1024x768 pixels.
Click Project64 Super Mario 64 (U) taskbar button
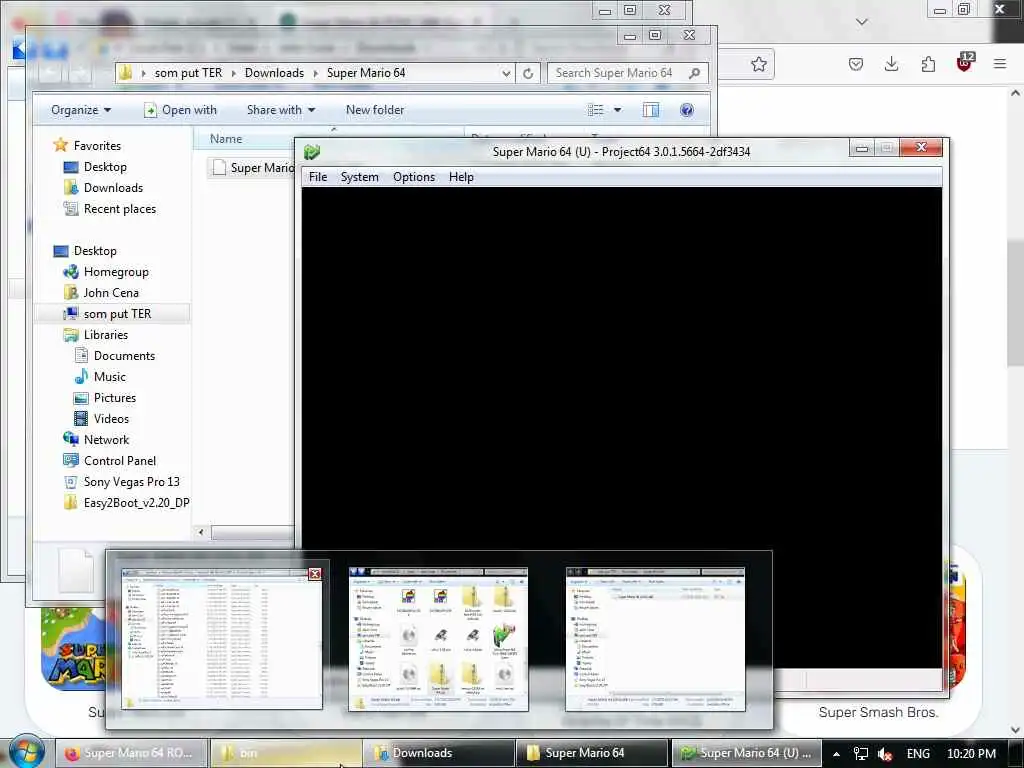tap(746, 753)
